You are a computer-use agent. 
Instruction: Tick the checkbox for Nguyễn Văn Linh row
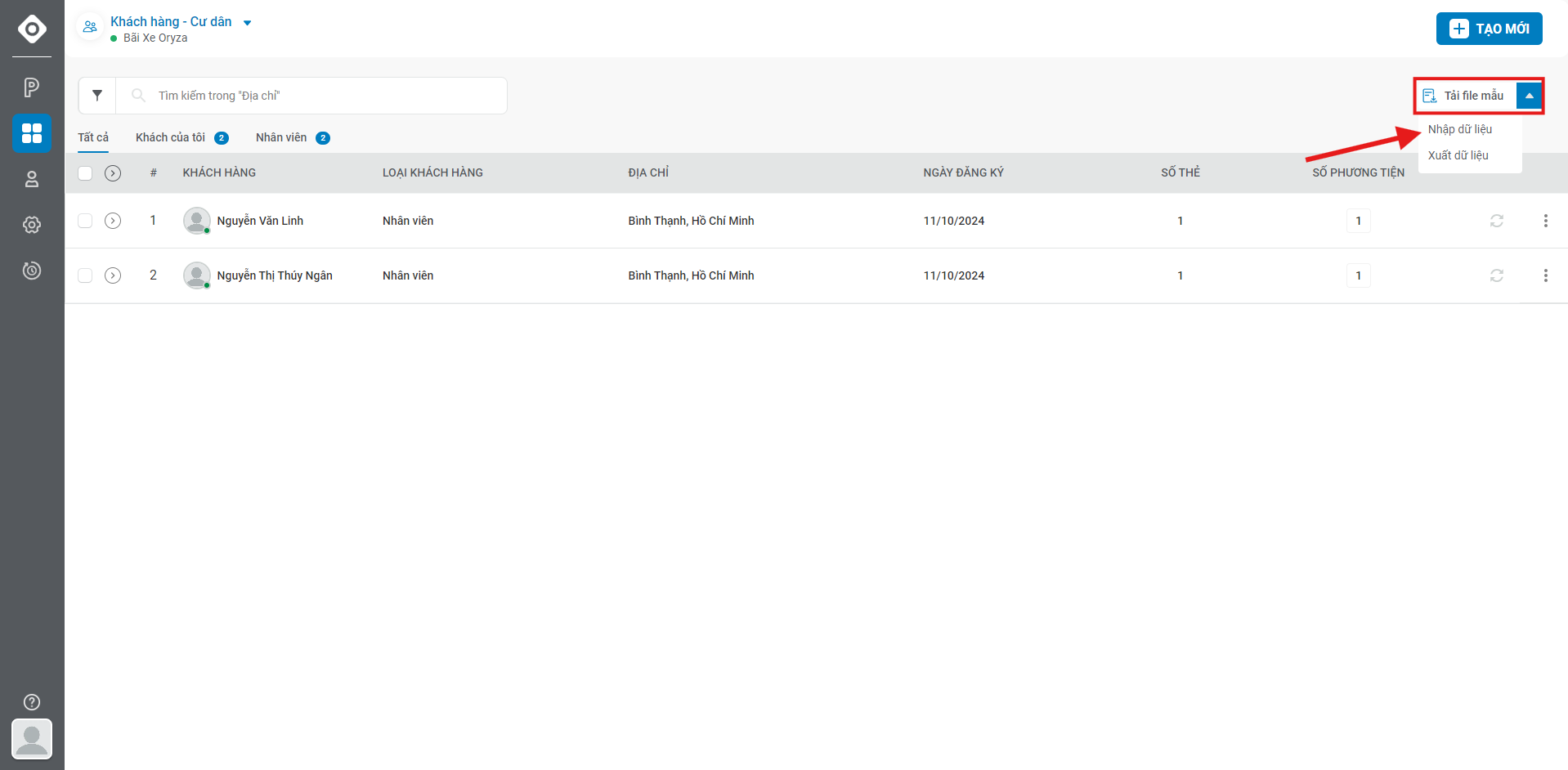(x=85, y=221)
